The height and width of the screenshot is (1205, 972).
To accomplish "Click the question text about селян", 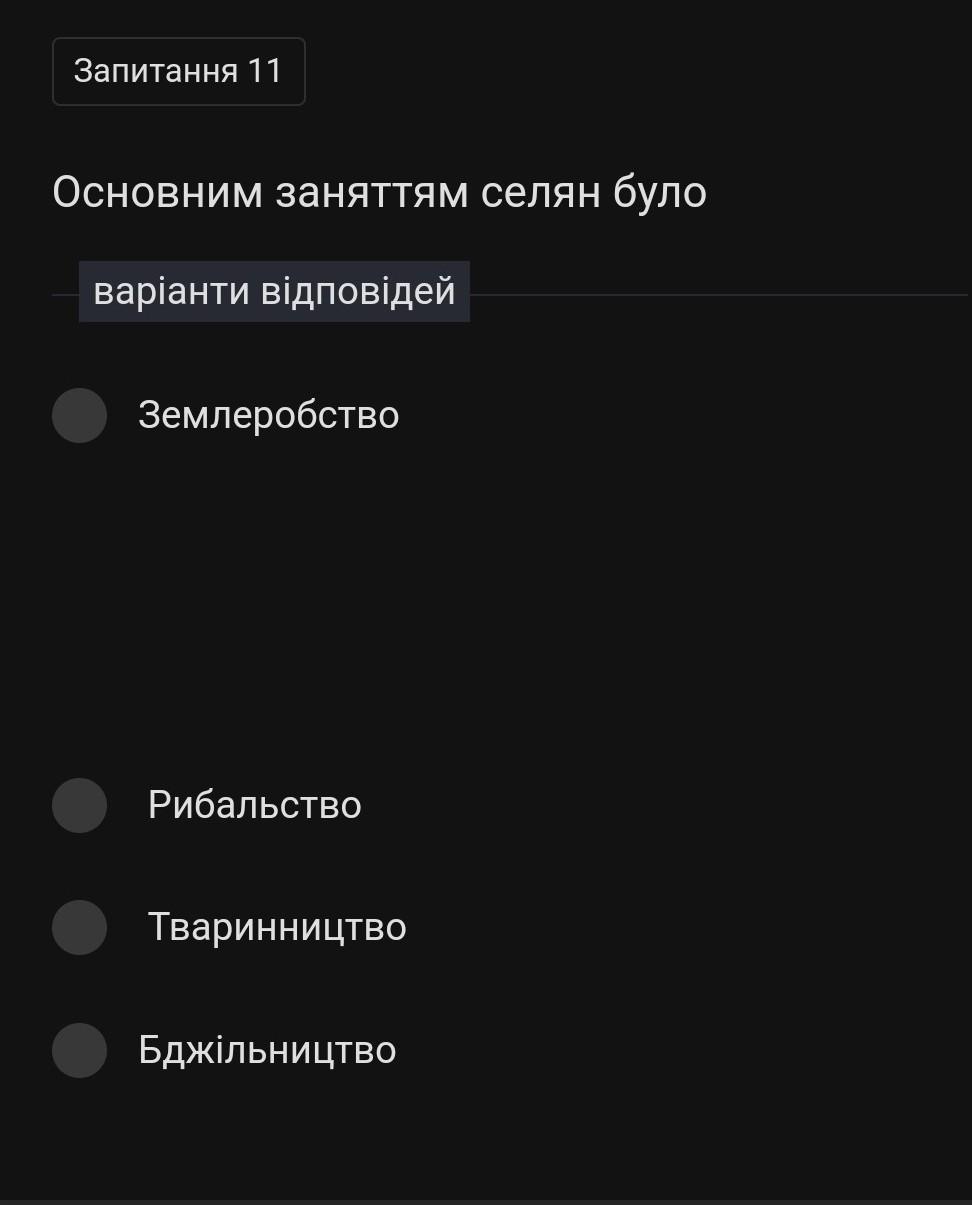I will [379, 192].
